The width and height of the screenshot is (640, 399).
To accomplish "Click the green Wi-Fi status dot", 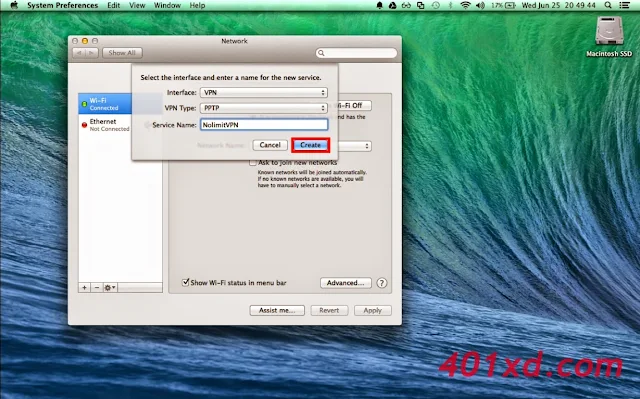I will point(84,104).
